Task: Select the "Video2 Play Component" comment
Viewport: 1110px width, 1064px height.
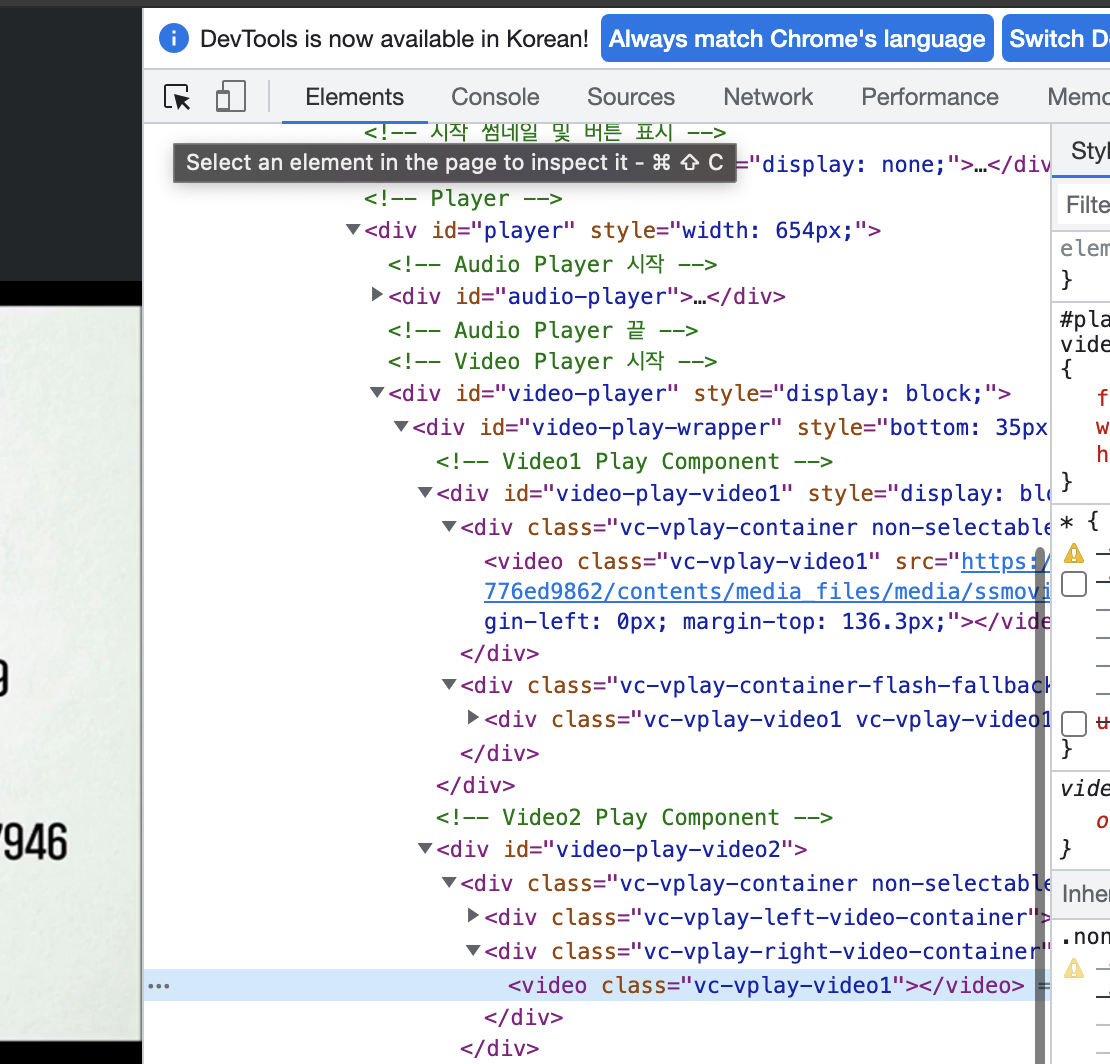Action: pyautogui.click(x=634, y=817)
